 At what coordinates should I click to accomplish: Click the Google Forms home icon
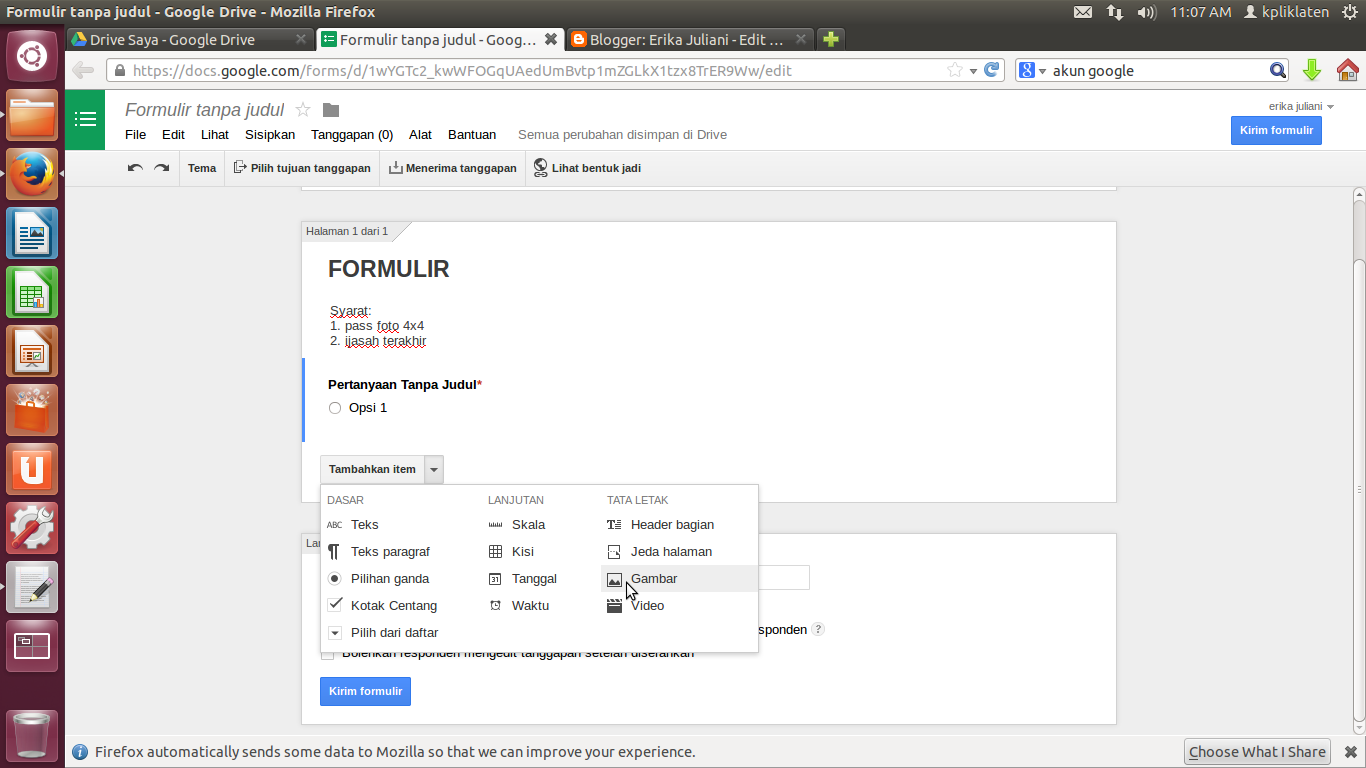click(x=86, y=119)
